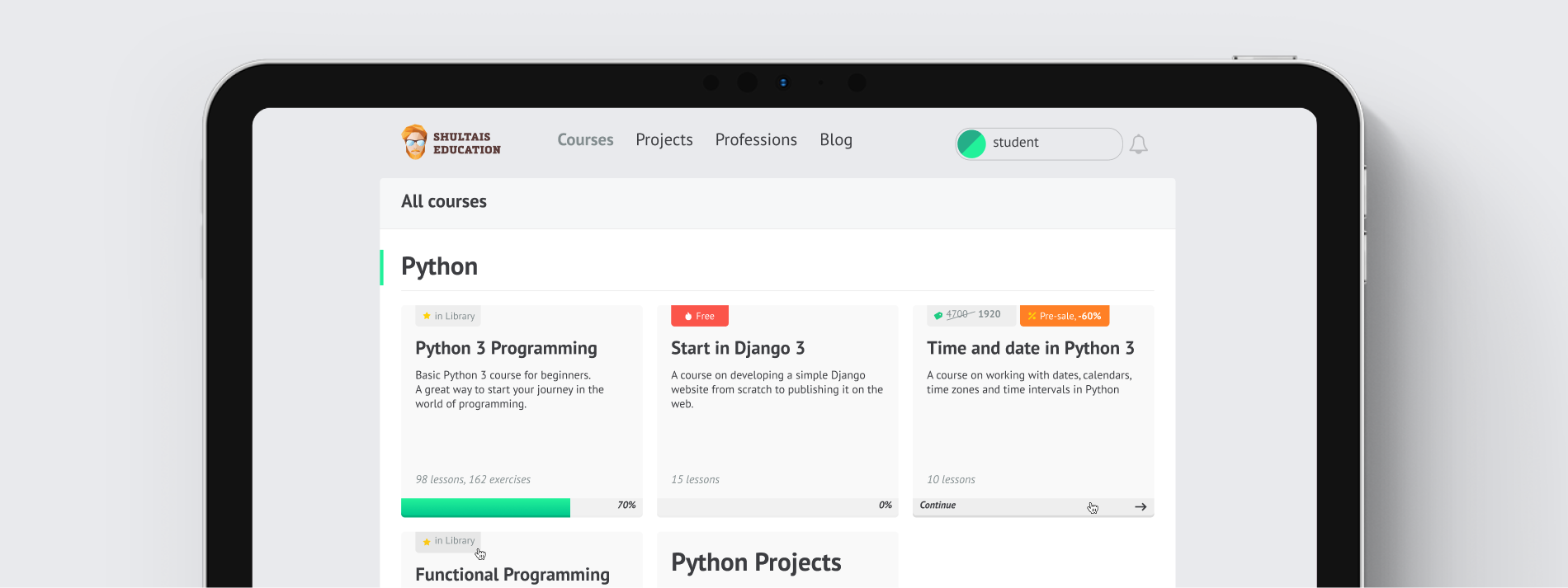The image size is (1568, 588).
Task: Click the star icon on Python 3 Programming
Action: point(427,316)
